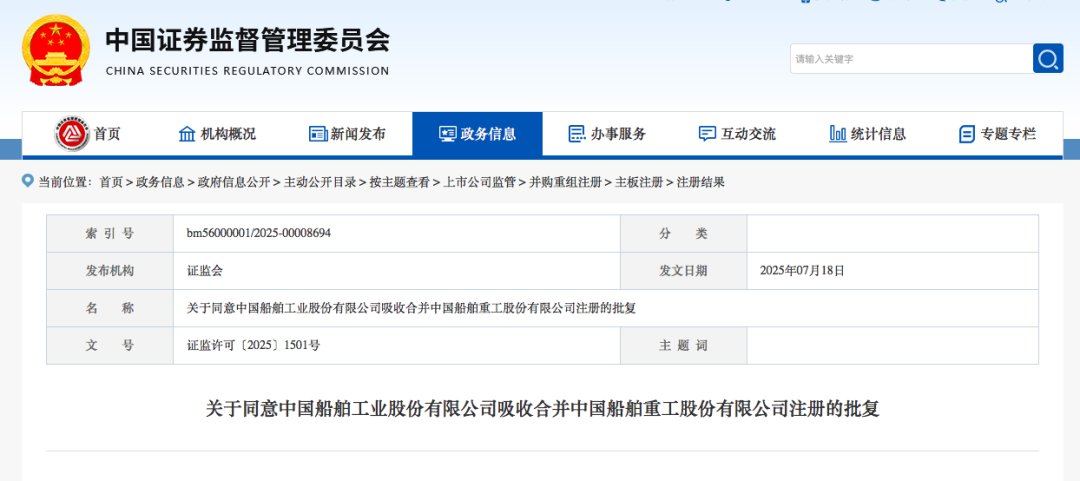Click the 发文日期 label cell
1080x481 pixels.
pyautogui.click(x=683, y=270)
